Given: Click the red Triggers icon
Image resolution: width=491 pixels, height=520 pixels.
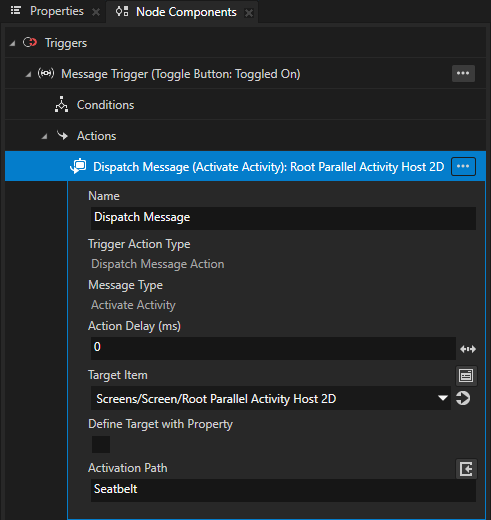Looking at the screenshot, I should (x=30, y=42).
